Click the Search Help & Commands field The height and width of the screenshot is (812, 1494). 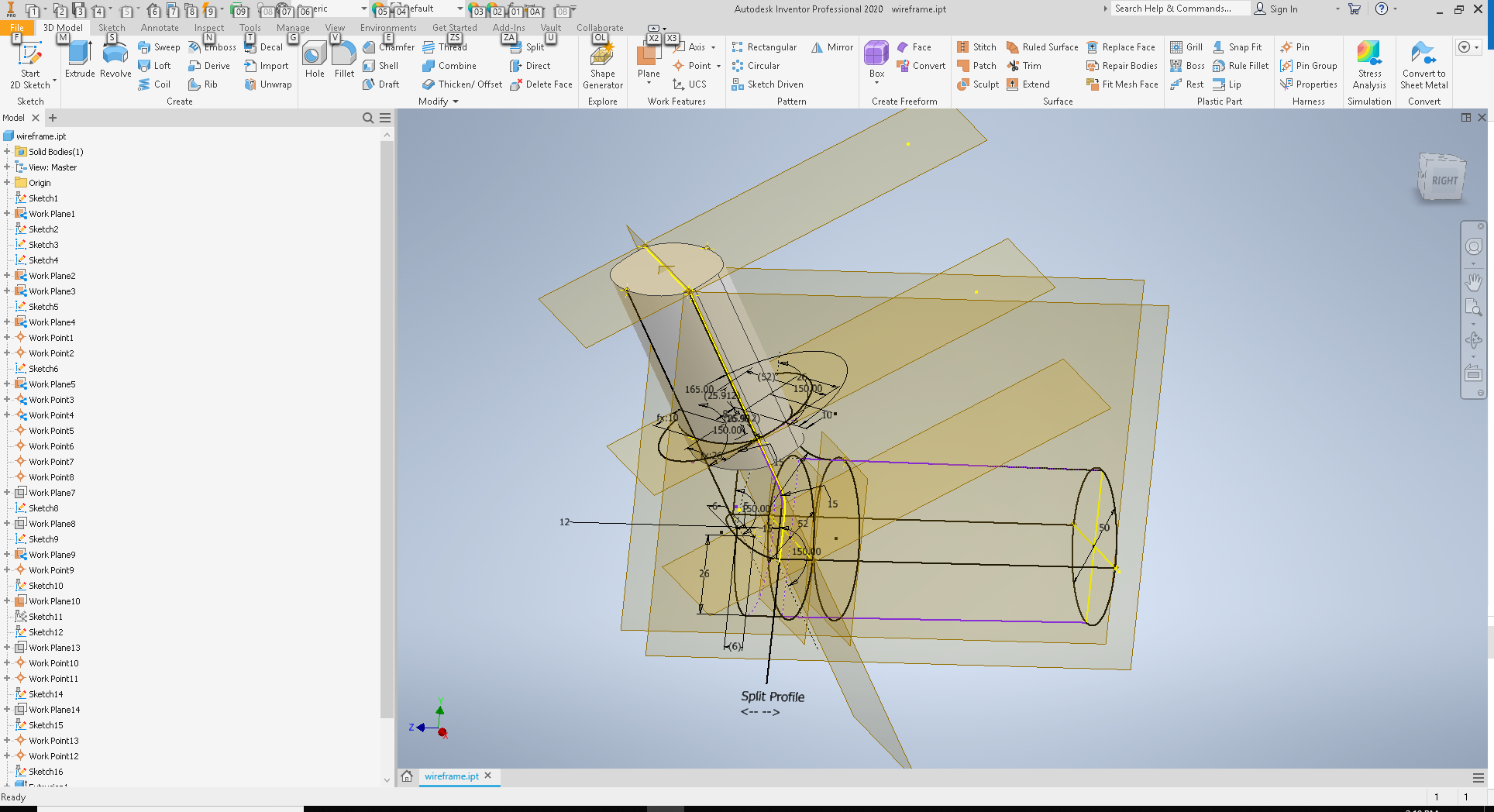(1179, 9)
